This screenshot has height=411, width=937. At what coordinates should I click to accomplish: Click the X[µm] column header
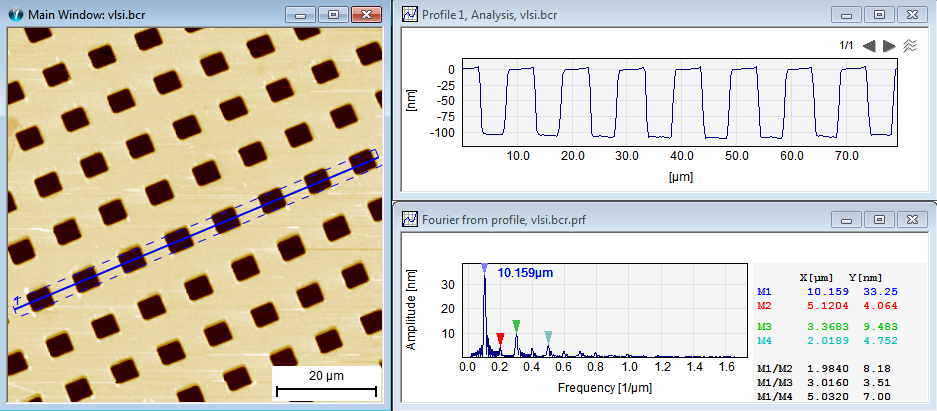814,278
